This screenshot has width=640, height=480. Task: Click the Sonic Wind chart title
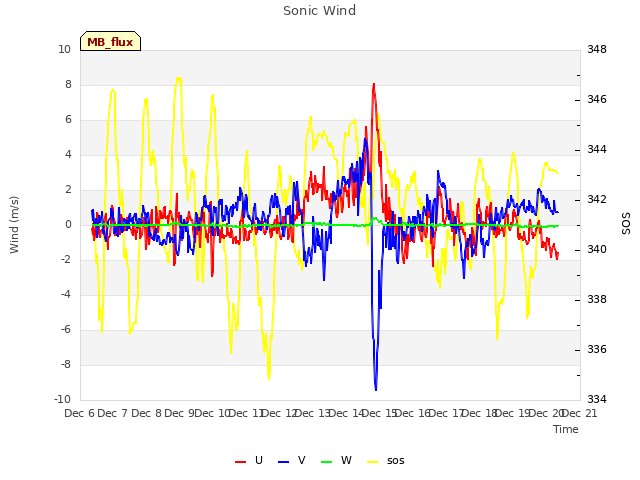click(320, 11)
